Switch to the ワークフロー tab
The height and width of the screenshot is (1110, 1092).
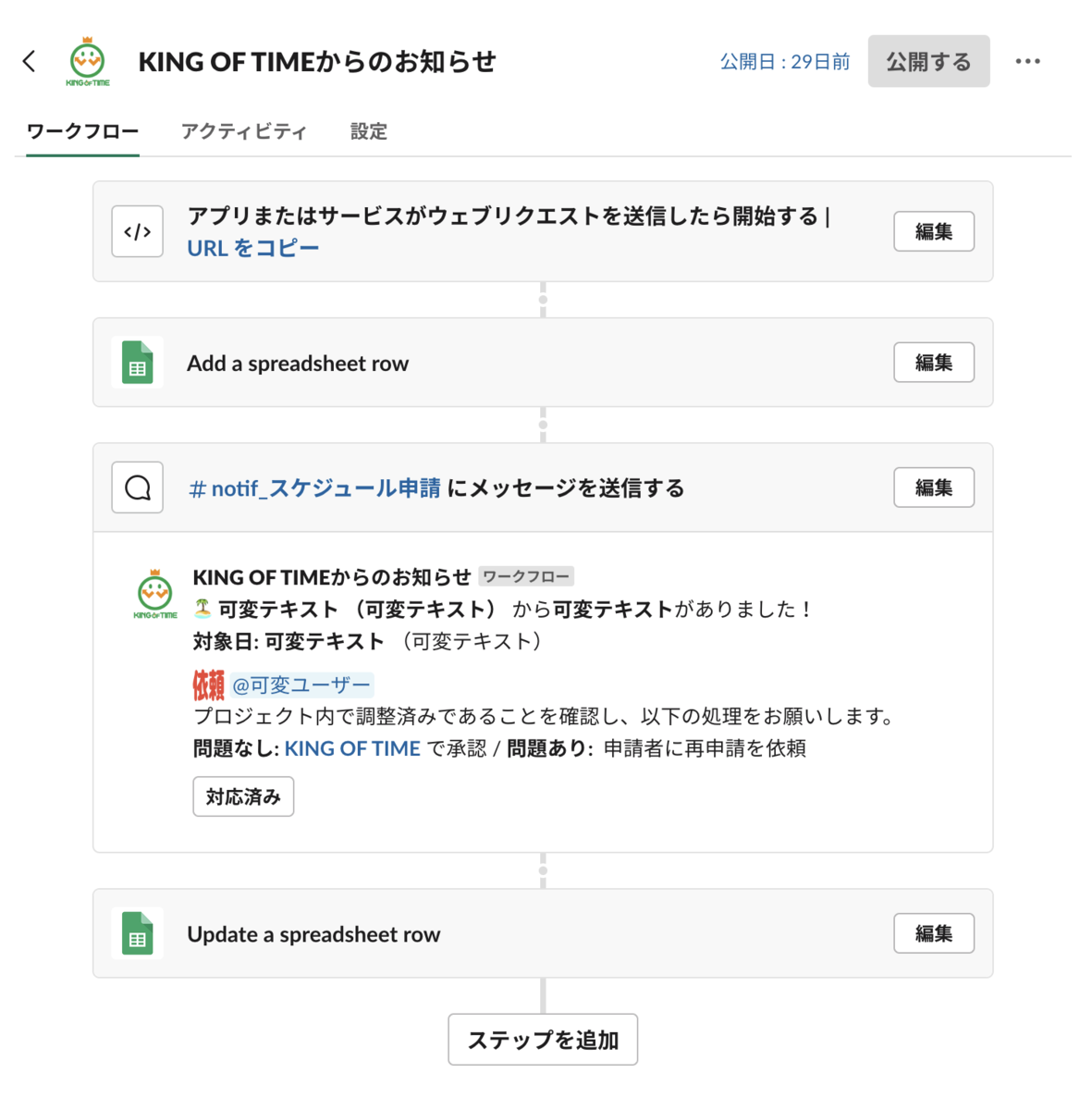pyautogui.click(x=82, y=131)
